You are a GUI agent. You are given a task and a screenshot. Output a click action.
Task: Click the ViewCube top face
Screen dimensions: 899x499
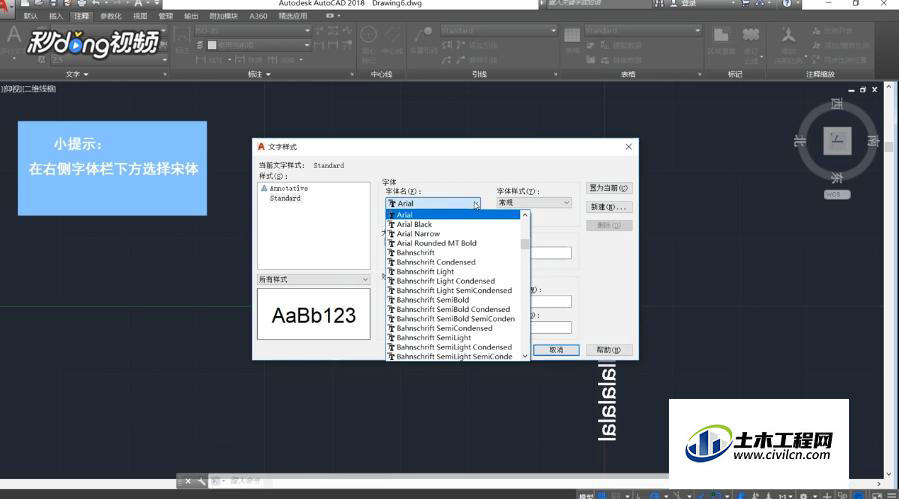(x=837, y=141)
